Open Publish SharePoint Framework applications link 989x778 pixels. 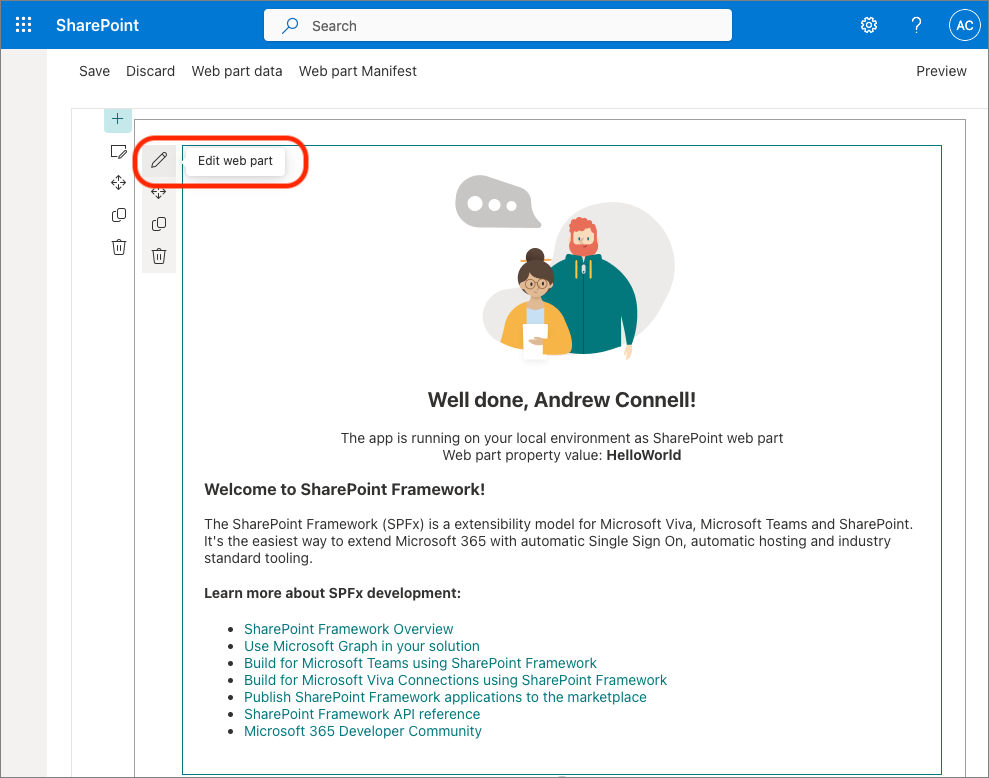click(x=445, y=697)
